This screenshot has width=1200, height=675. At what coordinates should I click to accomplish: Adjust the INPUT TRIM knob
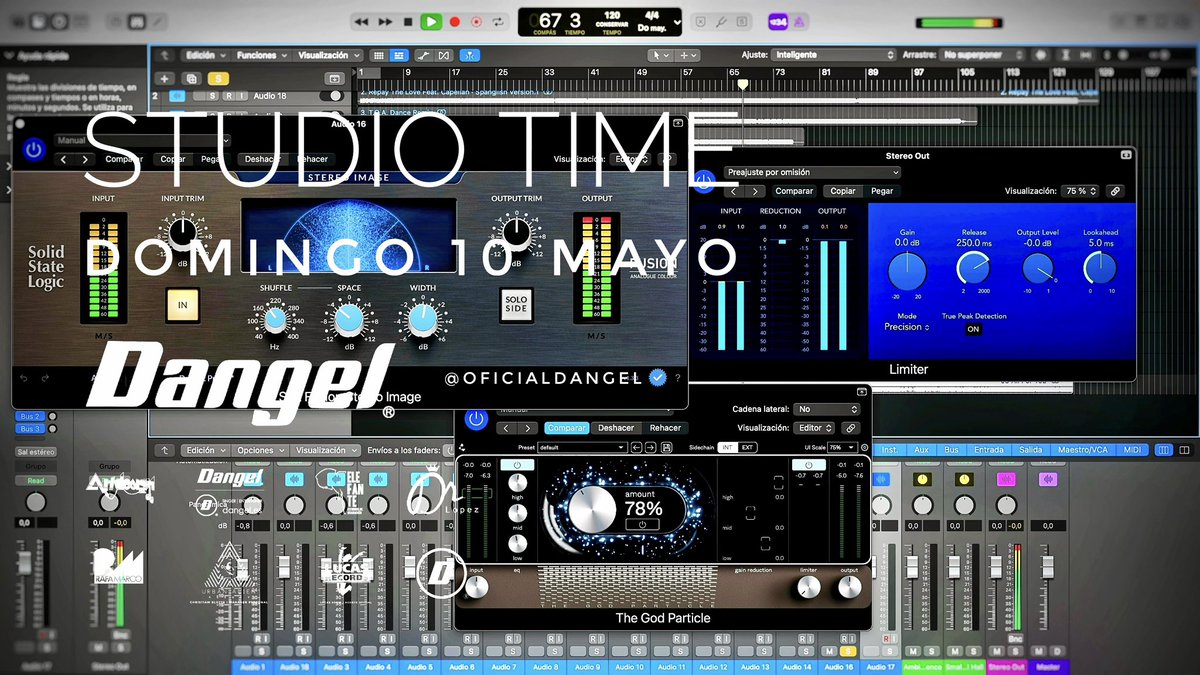181,233
